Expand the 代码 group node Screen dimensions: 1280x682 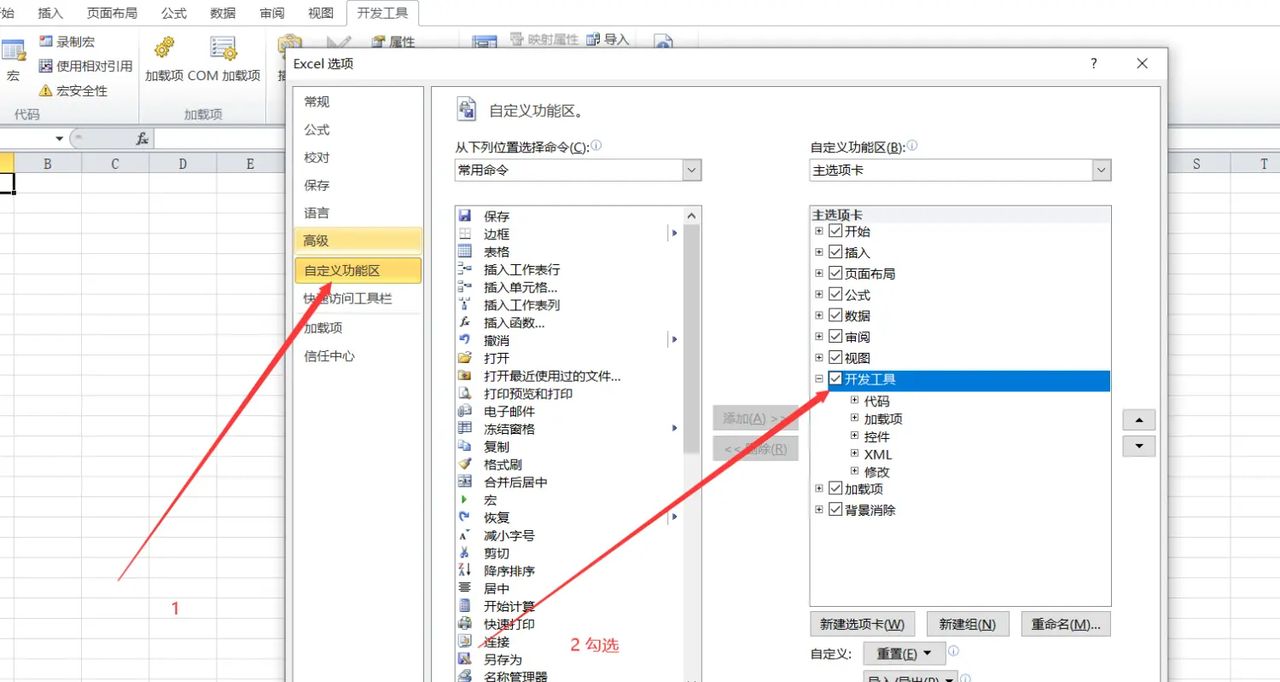click(855, 400)
